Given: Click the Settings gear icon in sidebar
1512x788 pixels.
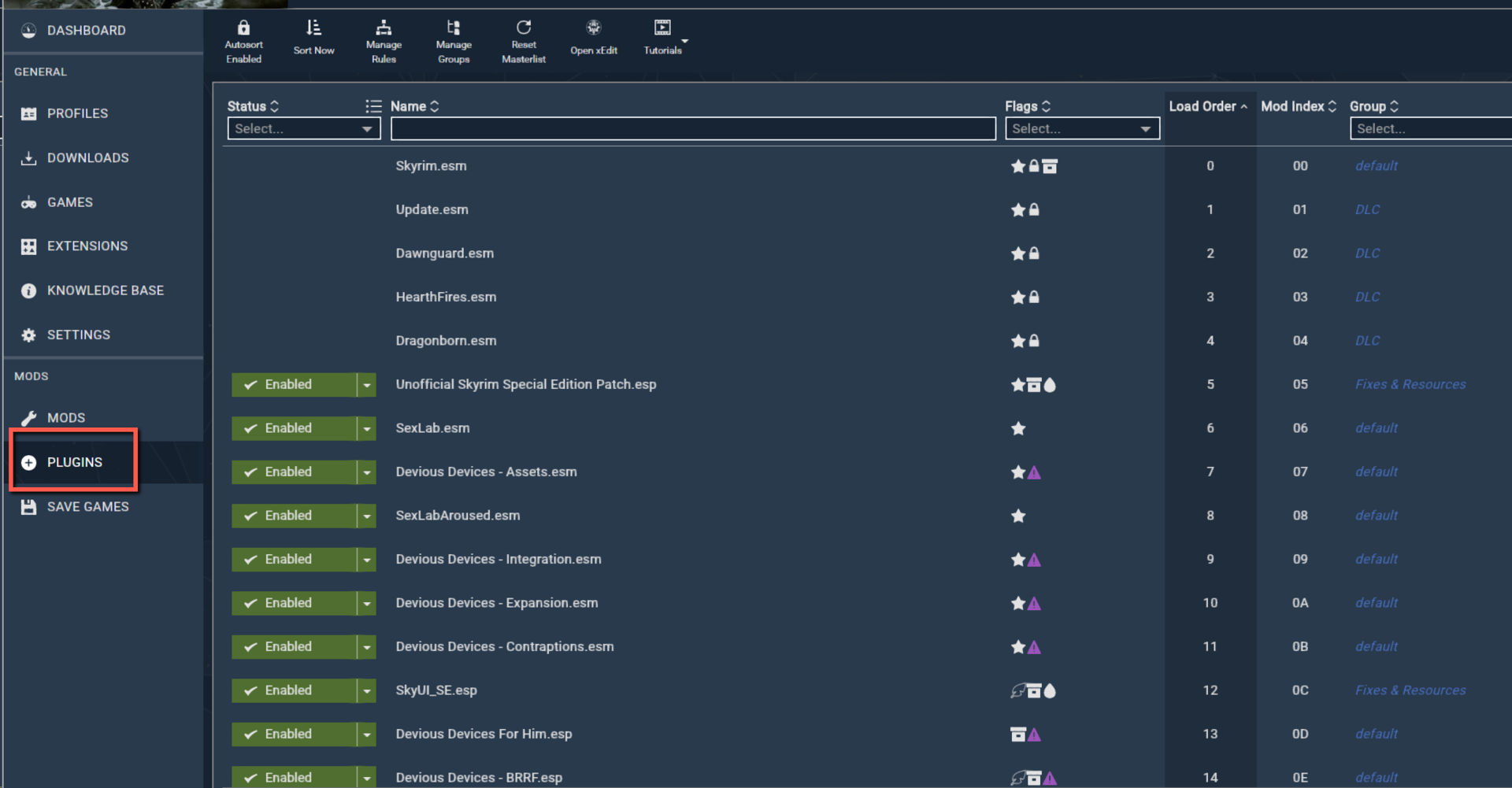Looking at the screenshot, I should (x=28, y=335).
